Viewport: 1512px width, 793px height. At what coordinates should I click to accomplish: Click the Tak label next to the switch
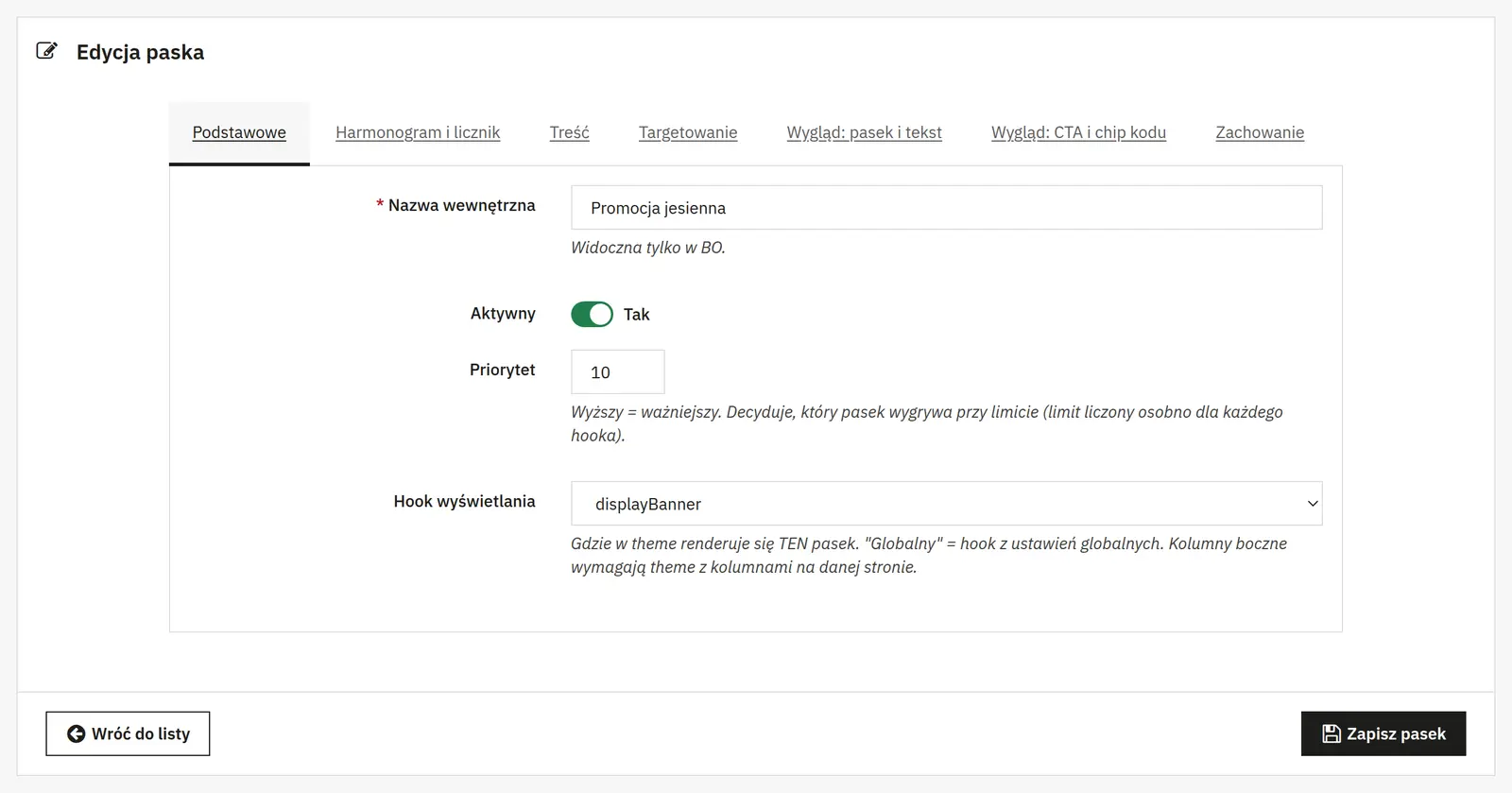click(x=636, y=315)
